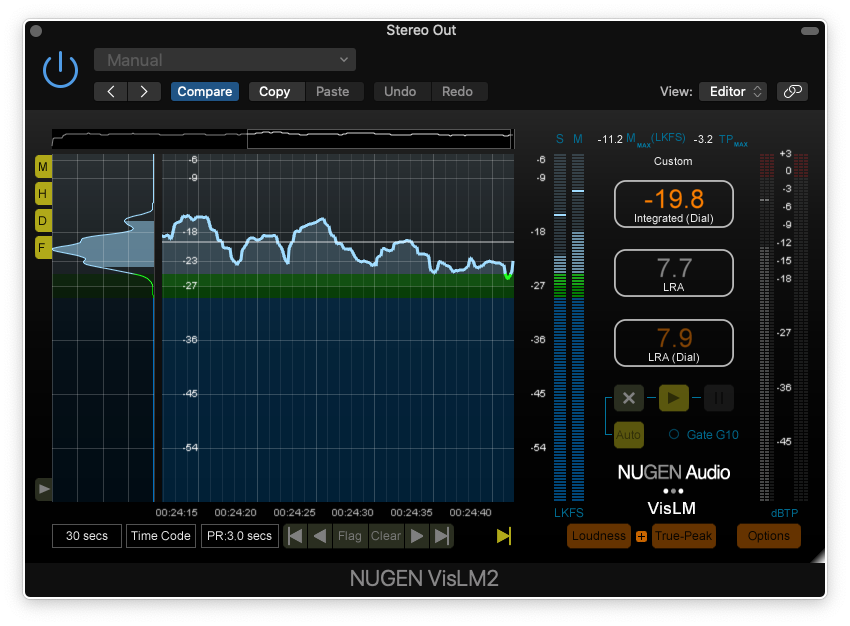Switch to the True-Peak tab
850x626 pixels.
point(684,536)
